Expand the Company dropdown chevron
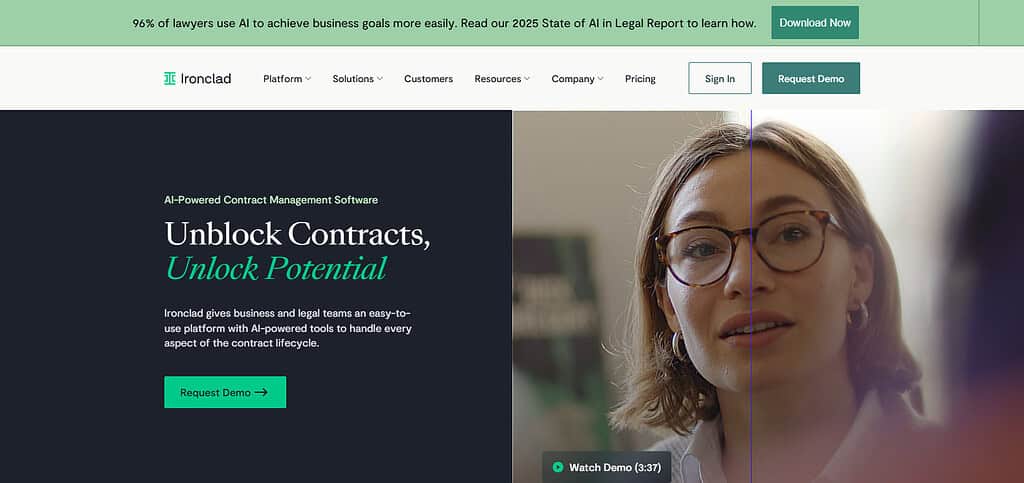Viewport: 1024px width, 483px height. coord(600,79)
